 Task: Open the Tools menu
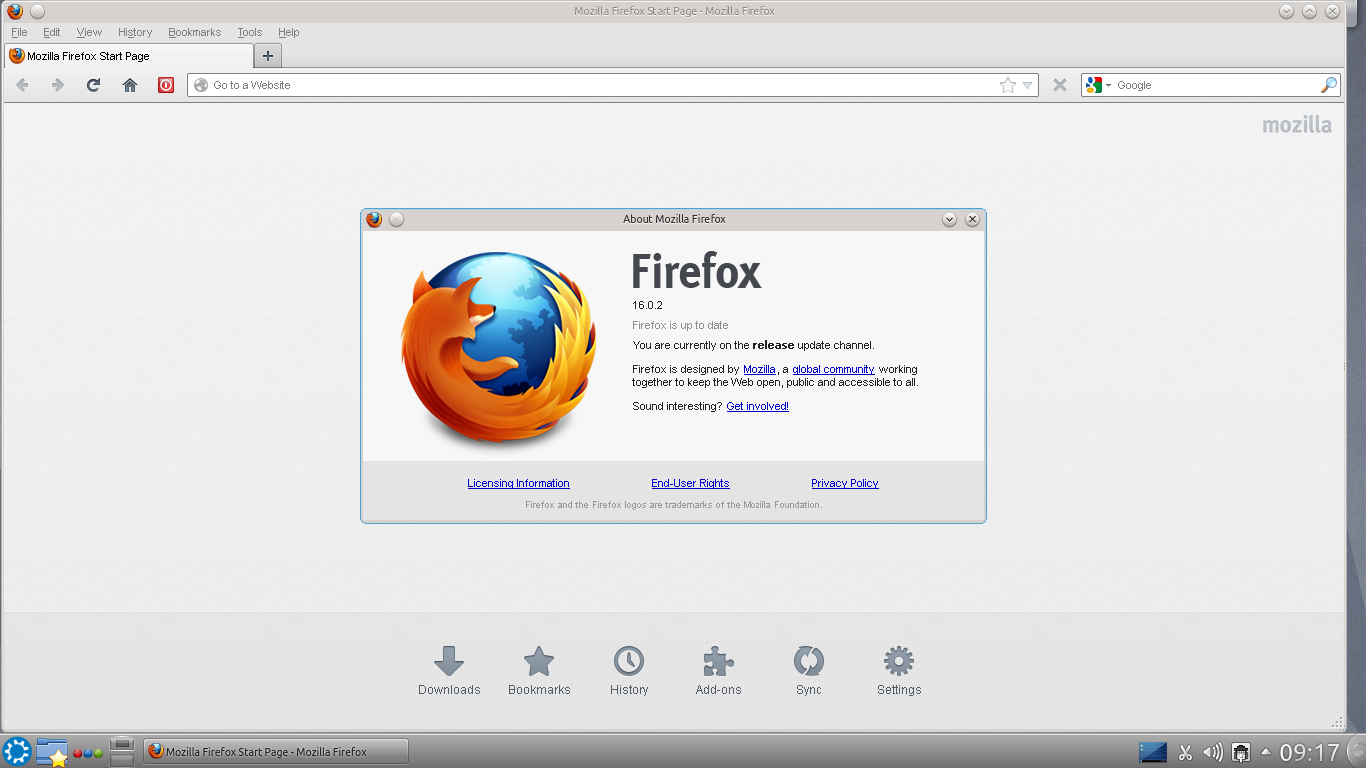click(249, 32)
